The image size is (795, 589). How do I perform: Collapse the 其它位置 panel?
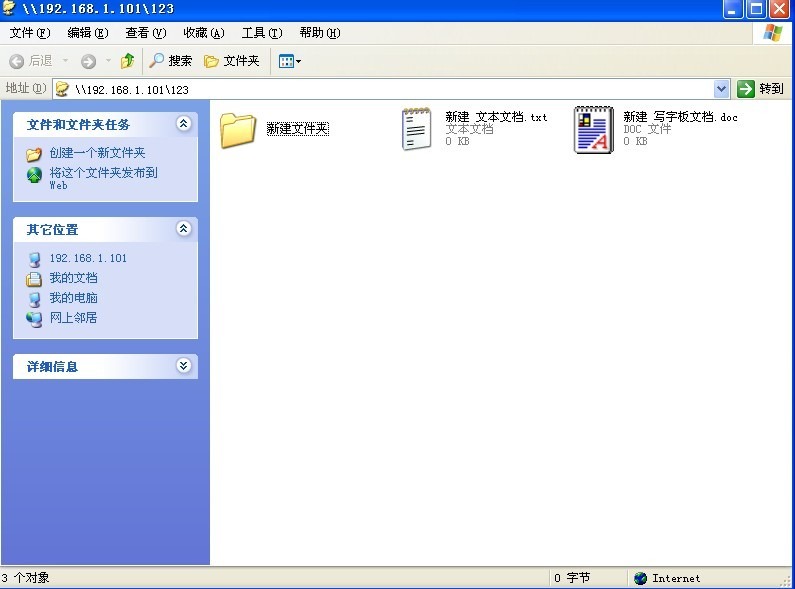(184, 229)
